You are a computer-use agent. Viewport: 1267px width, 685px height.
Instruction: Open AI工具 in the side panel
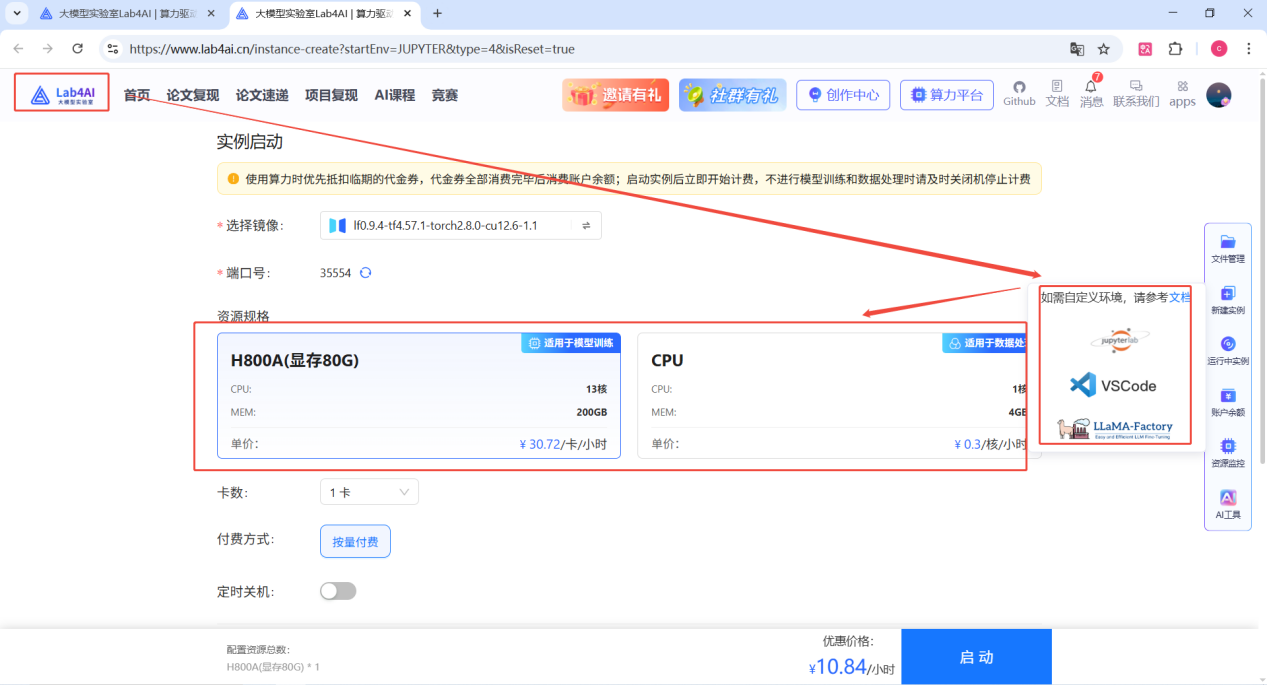(x=1228, y=504)
